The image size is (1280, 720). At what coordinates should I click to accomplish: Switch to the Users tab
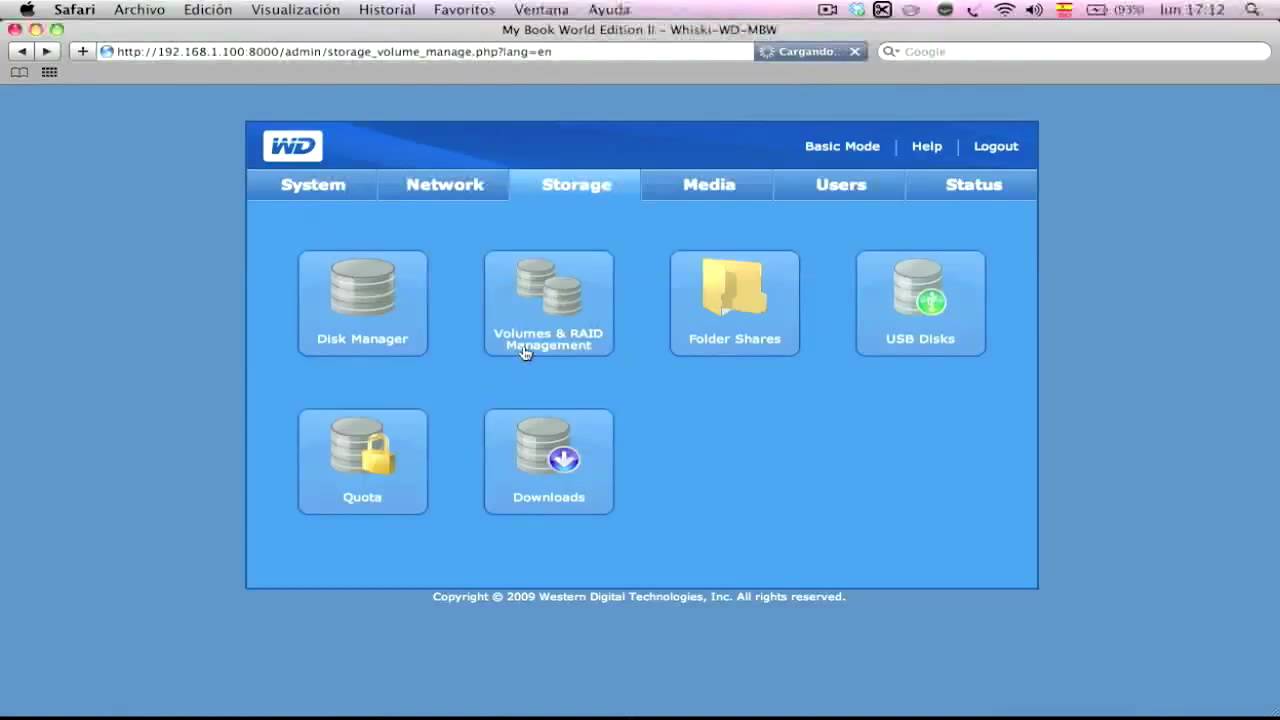point(841,185)
